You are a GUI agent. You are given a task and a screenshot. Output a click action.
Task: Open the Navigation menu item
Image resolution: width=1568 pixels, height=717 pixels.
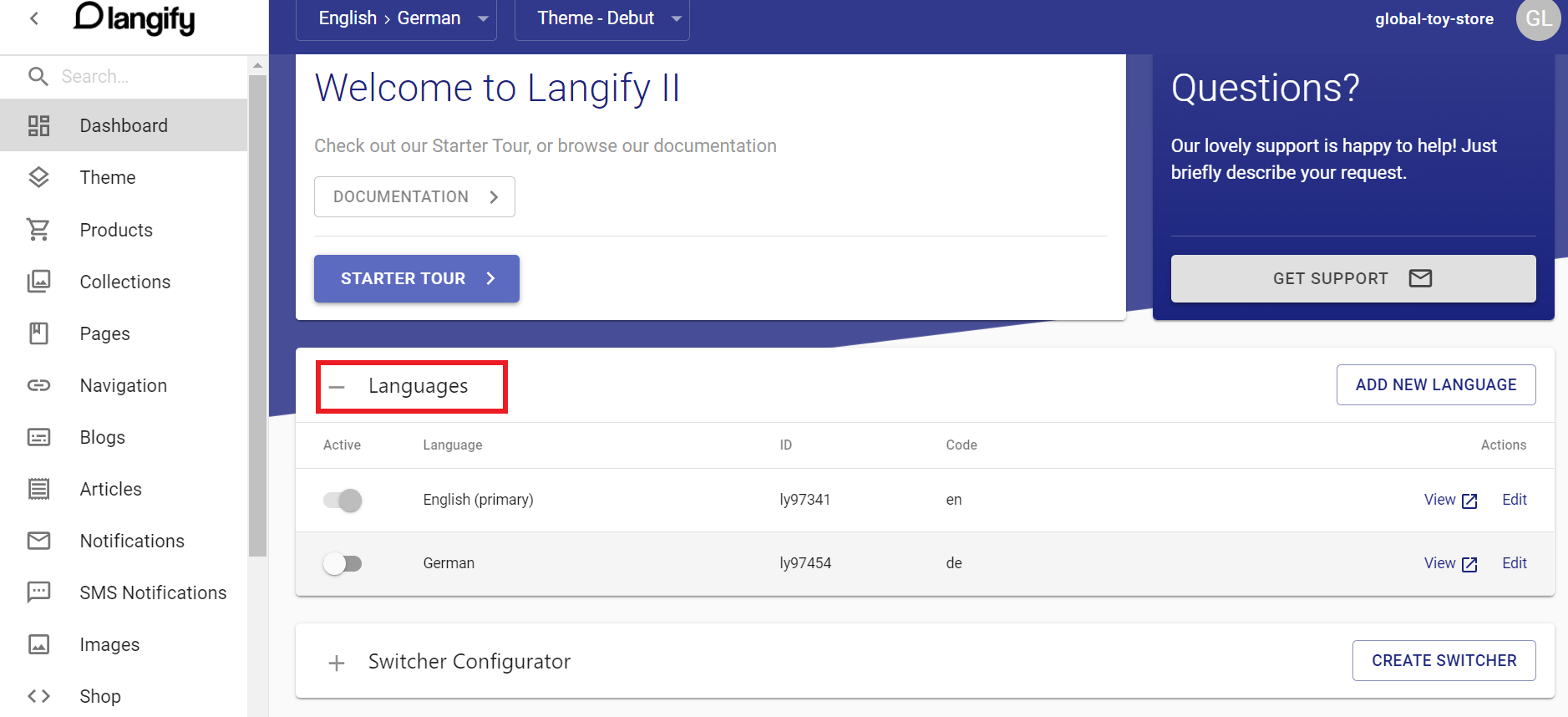(x=124, y=385)
